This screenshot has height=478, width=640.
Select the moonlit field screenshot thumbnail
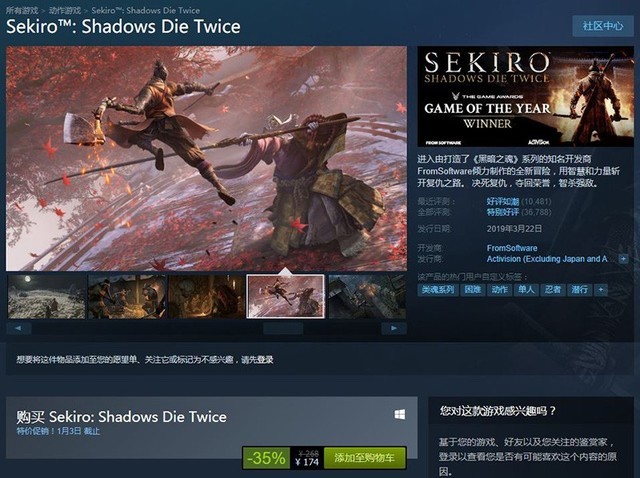pos(47,297)
